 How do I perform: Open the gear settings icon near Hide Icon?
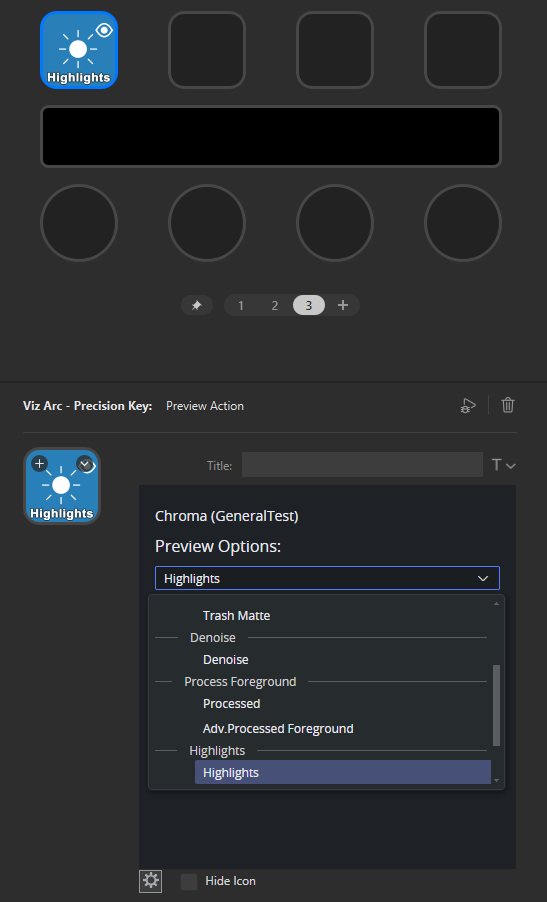[151, 881]
